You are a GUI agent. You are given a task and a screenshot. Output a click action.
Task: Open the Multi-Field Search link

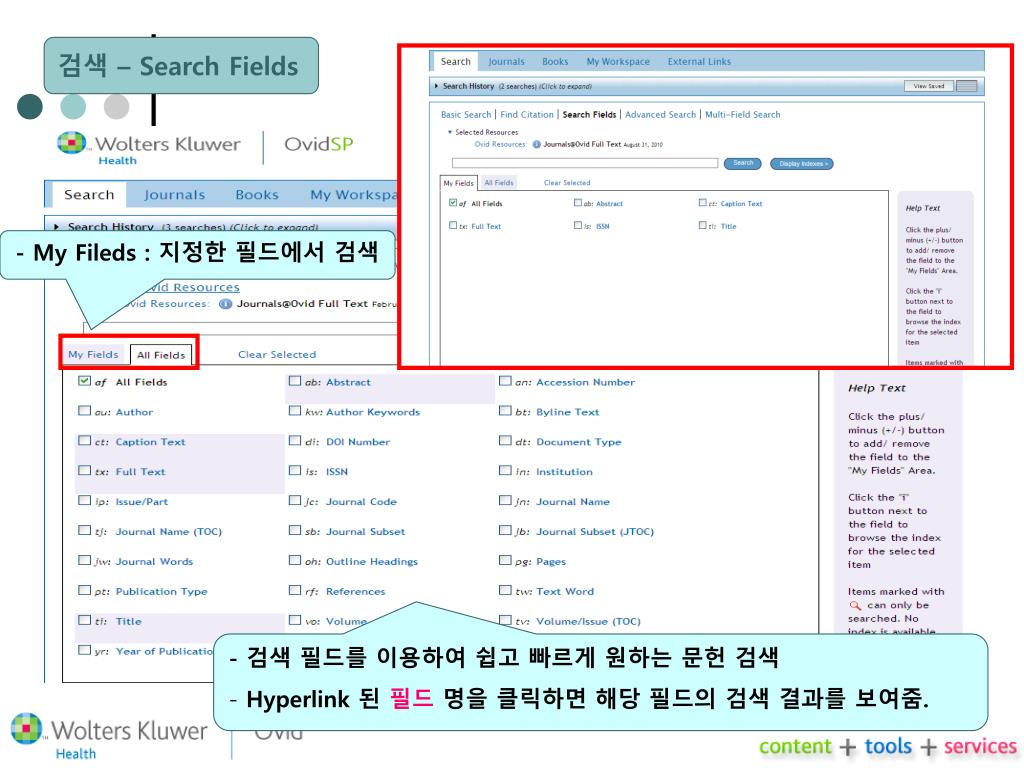coord(743,114)
